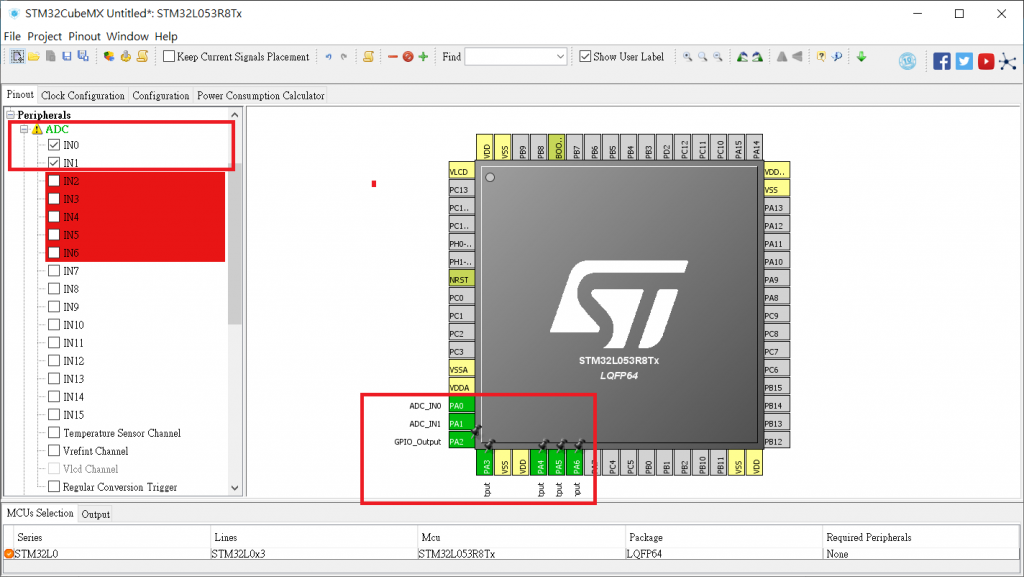The width and height of the screenshot is (1024, 577).
Task: Click the scroll icon after the Redo arrow
Action: tap(368, 57)
